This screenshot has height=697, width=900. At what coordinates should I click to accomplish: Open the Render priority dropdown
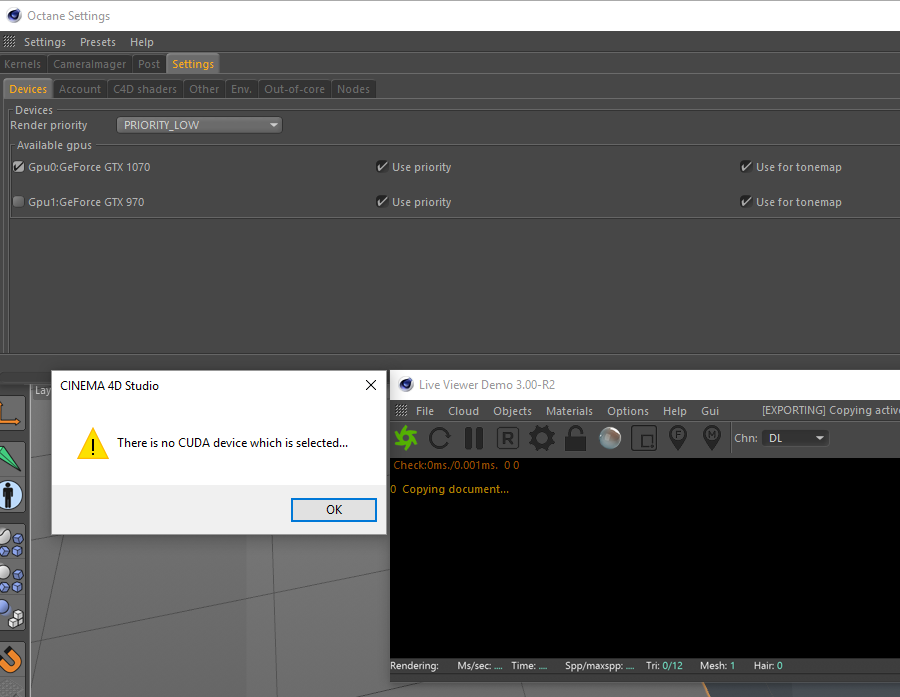tap(199, 125)
